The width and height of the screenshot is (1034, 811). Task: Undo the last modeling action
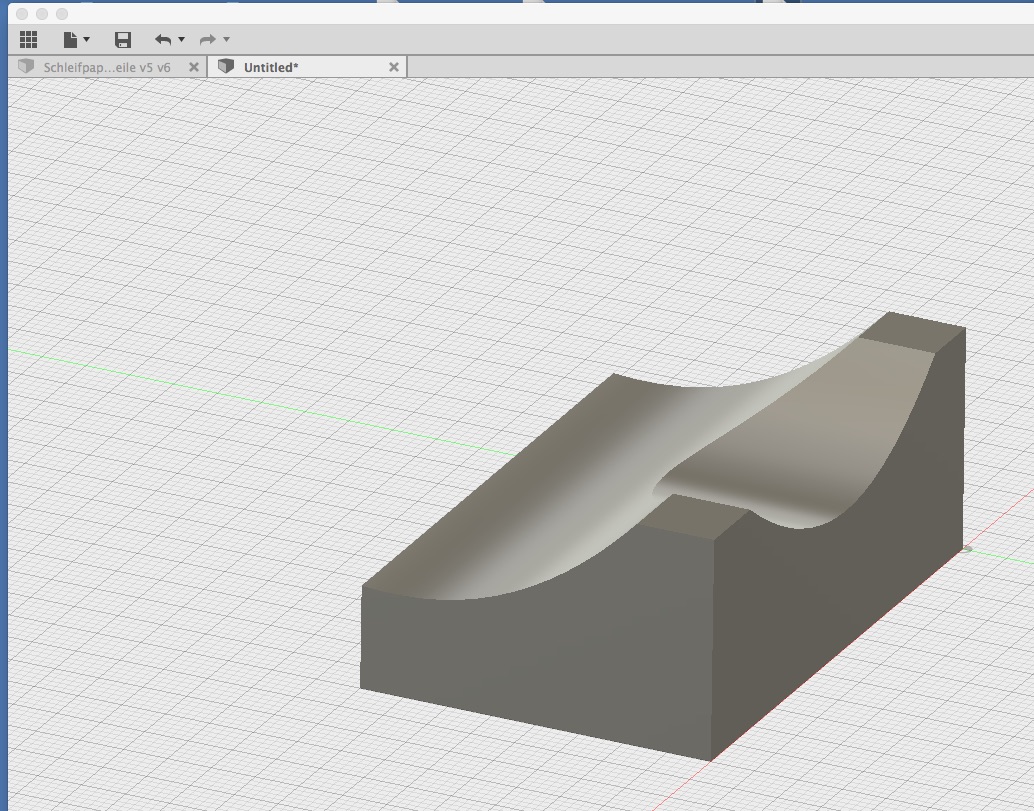click(x=165, y=39)
